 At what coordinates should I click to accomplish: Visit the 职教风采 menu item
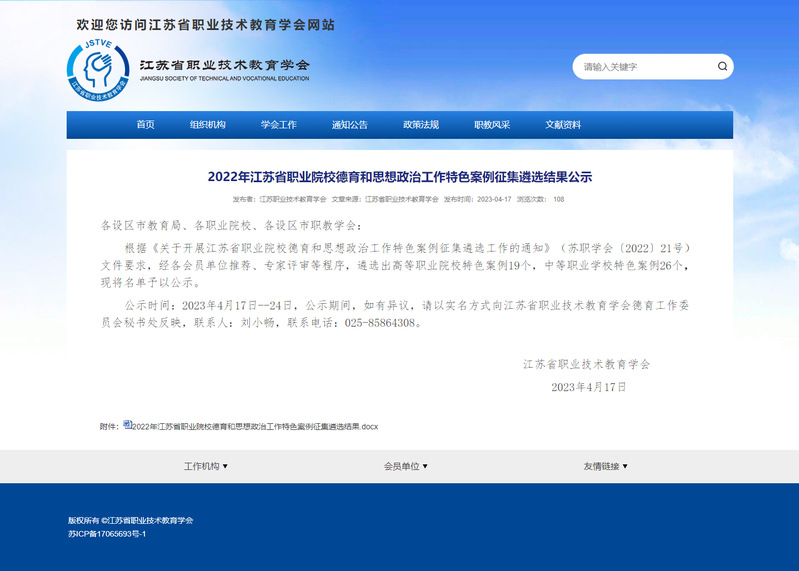point(492,125)
